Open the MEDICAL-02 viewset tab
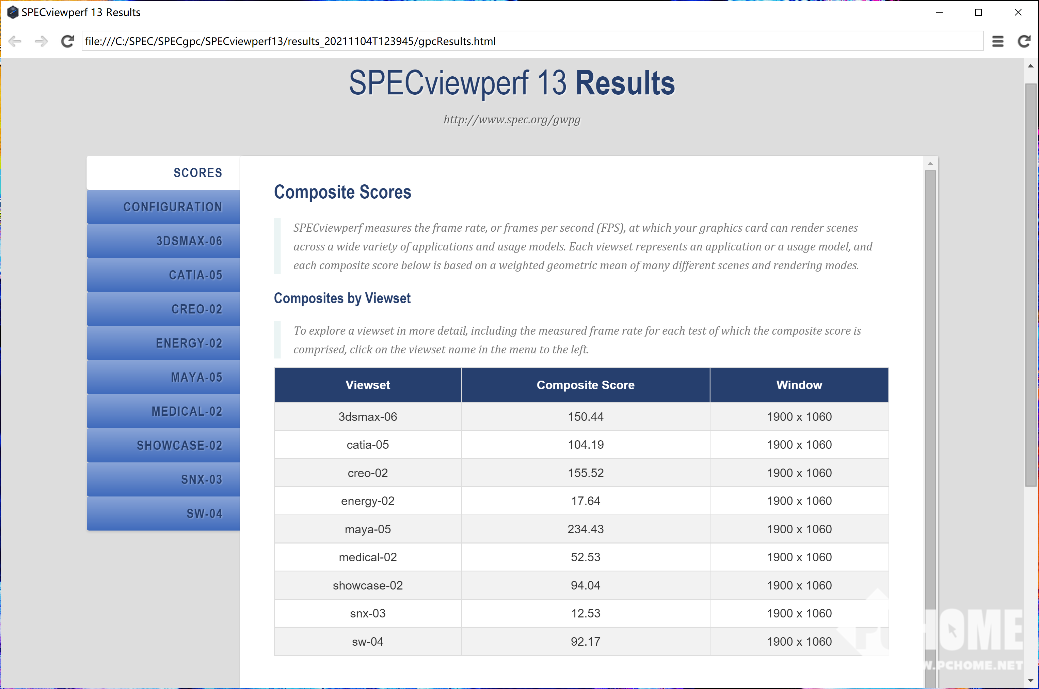This screenshot has width=1039, height=689. [x=163, y=411]
